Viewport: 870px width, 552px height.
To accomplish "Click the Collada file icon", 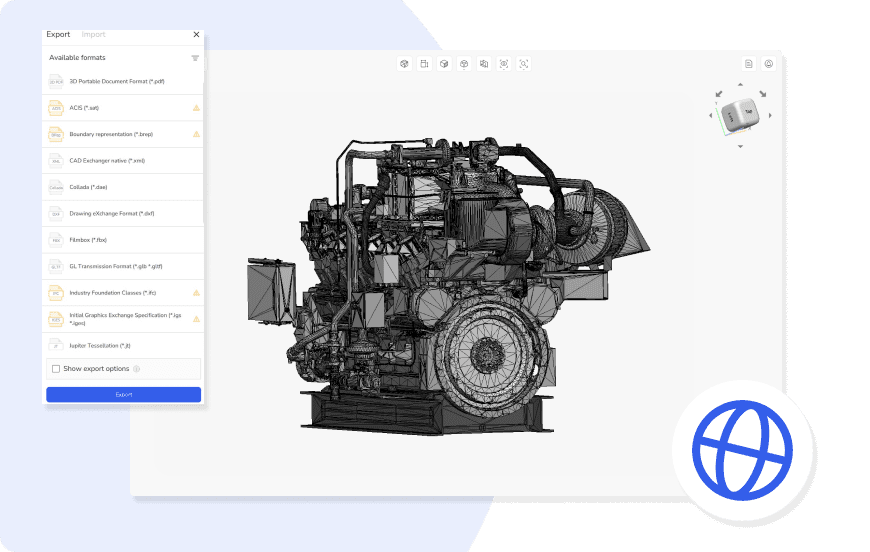I will [56, 188].
